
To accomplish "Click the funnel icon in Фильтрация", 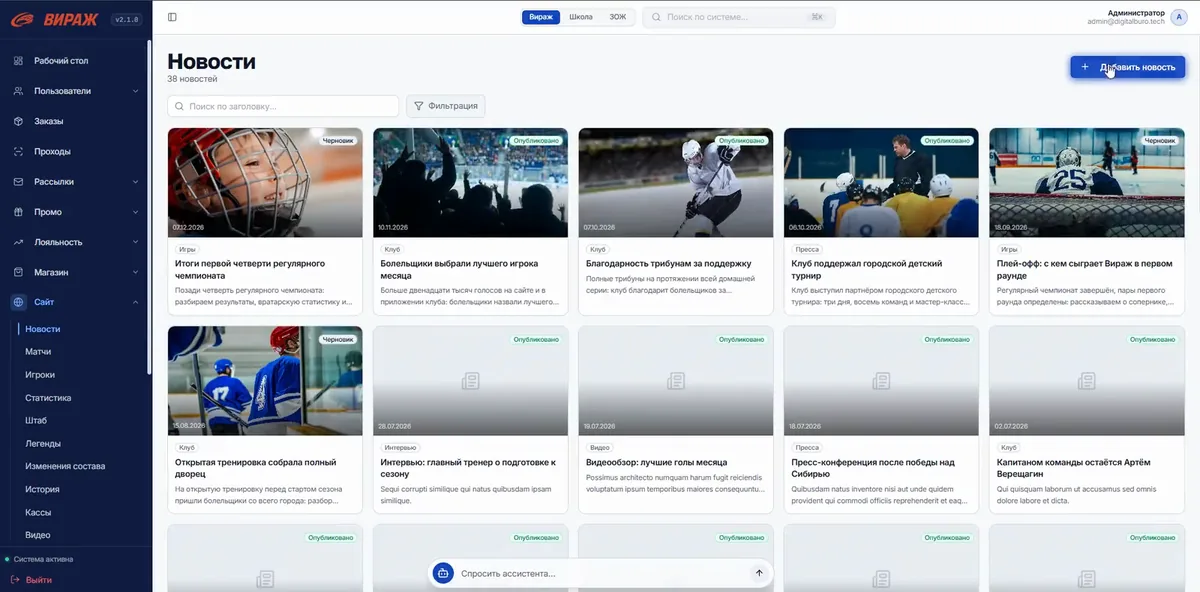I will pos(419,106).
